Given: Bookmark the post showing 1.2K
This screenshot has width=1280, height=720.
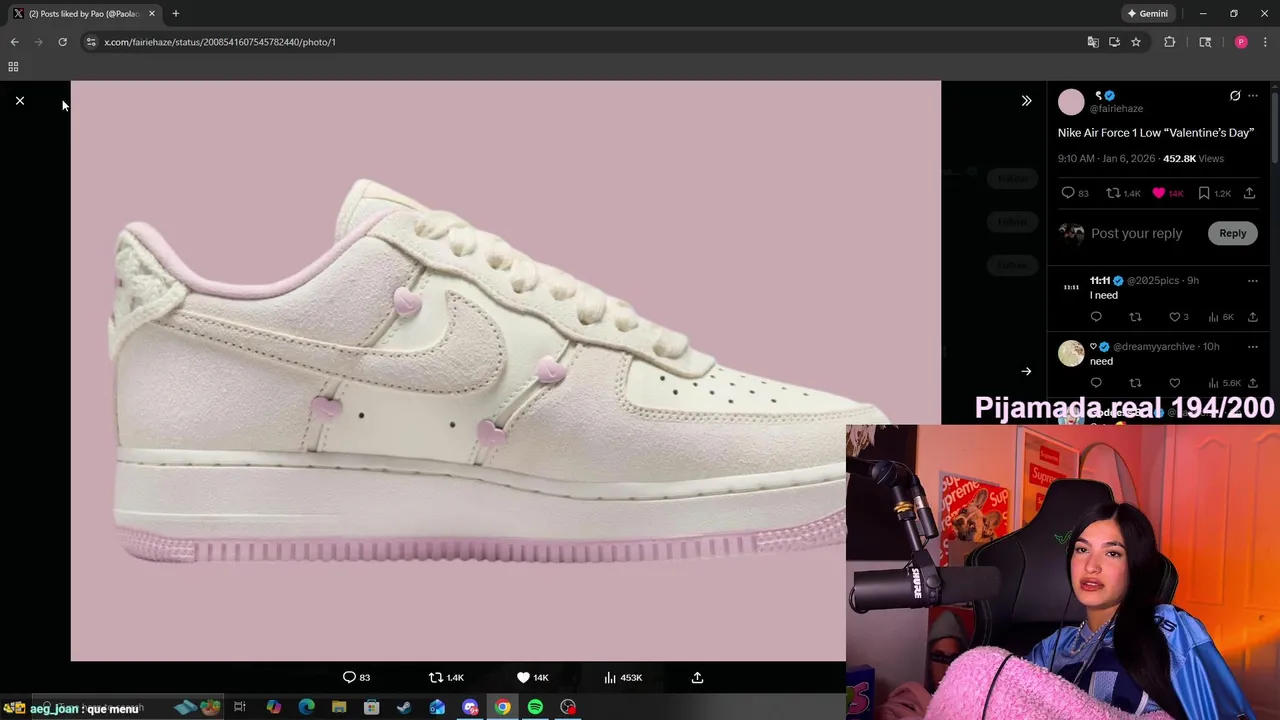Looking at the screenshot, I should coord(1214,193).
